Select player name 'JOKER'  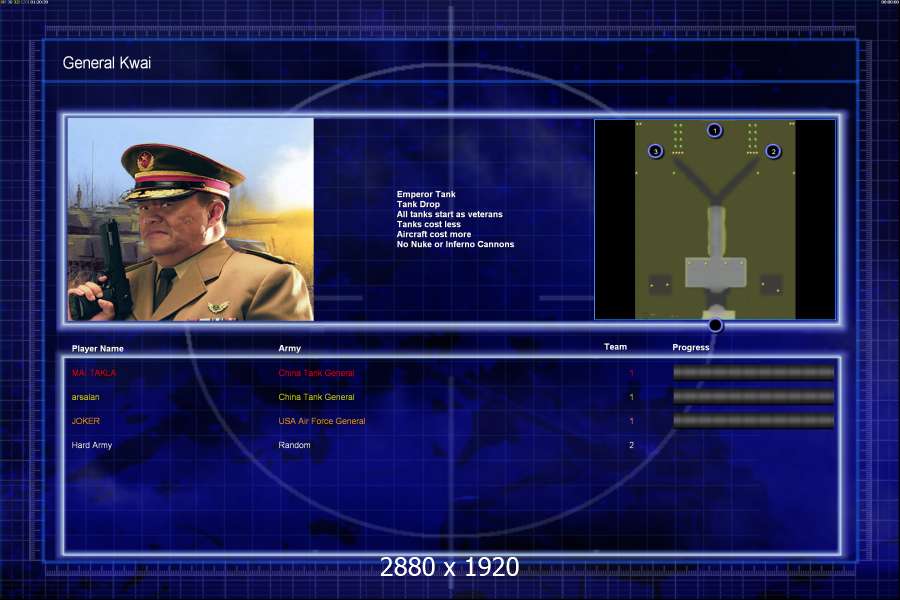coord(86,421)
